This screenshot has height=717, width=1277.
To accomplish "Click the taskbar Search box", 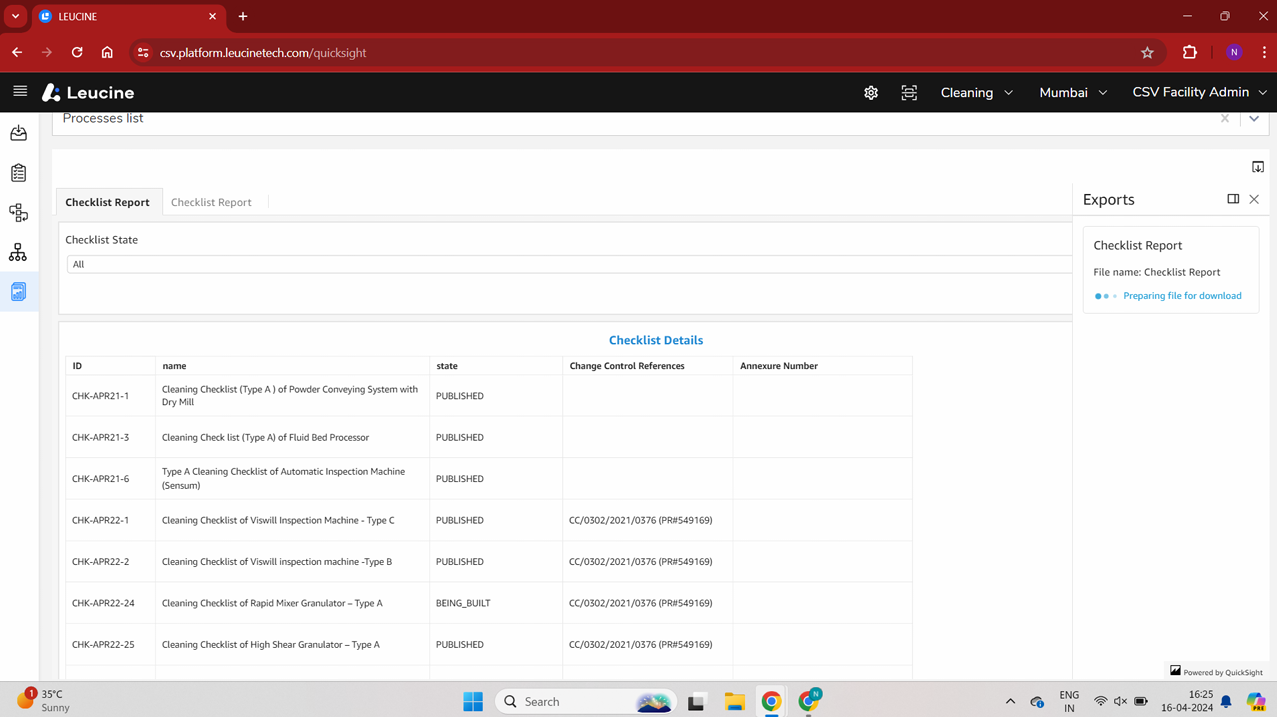I will [587, 702].
